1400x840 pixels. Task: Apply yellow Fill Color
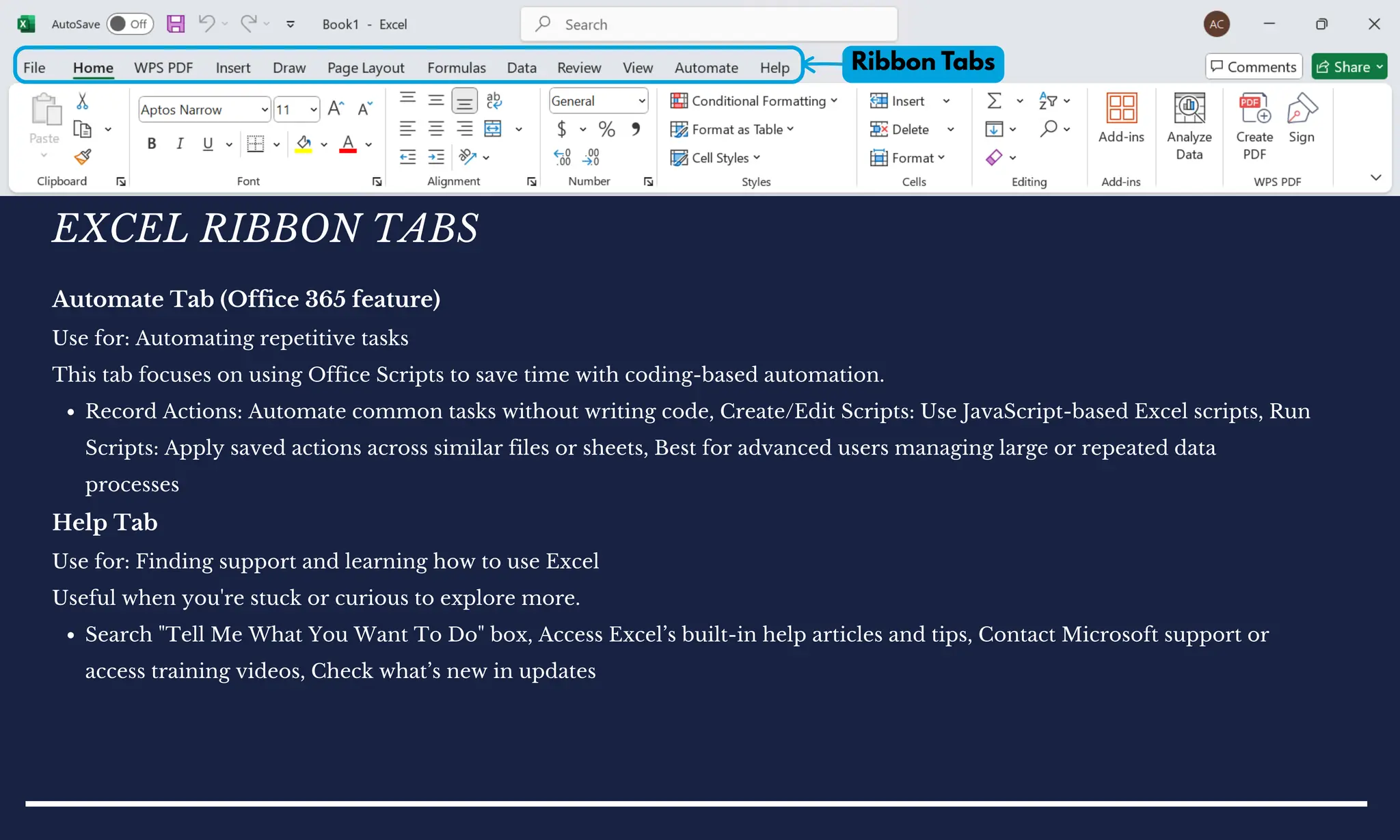(x=304, y=144)
